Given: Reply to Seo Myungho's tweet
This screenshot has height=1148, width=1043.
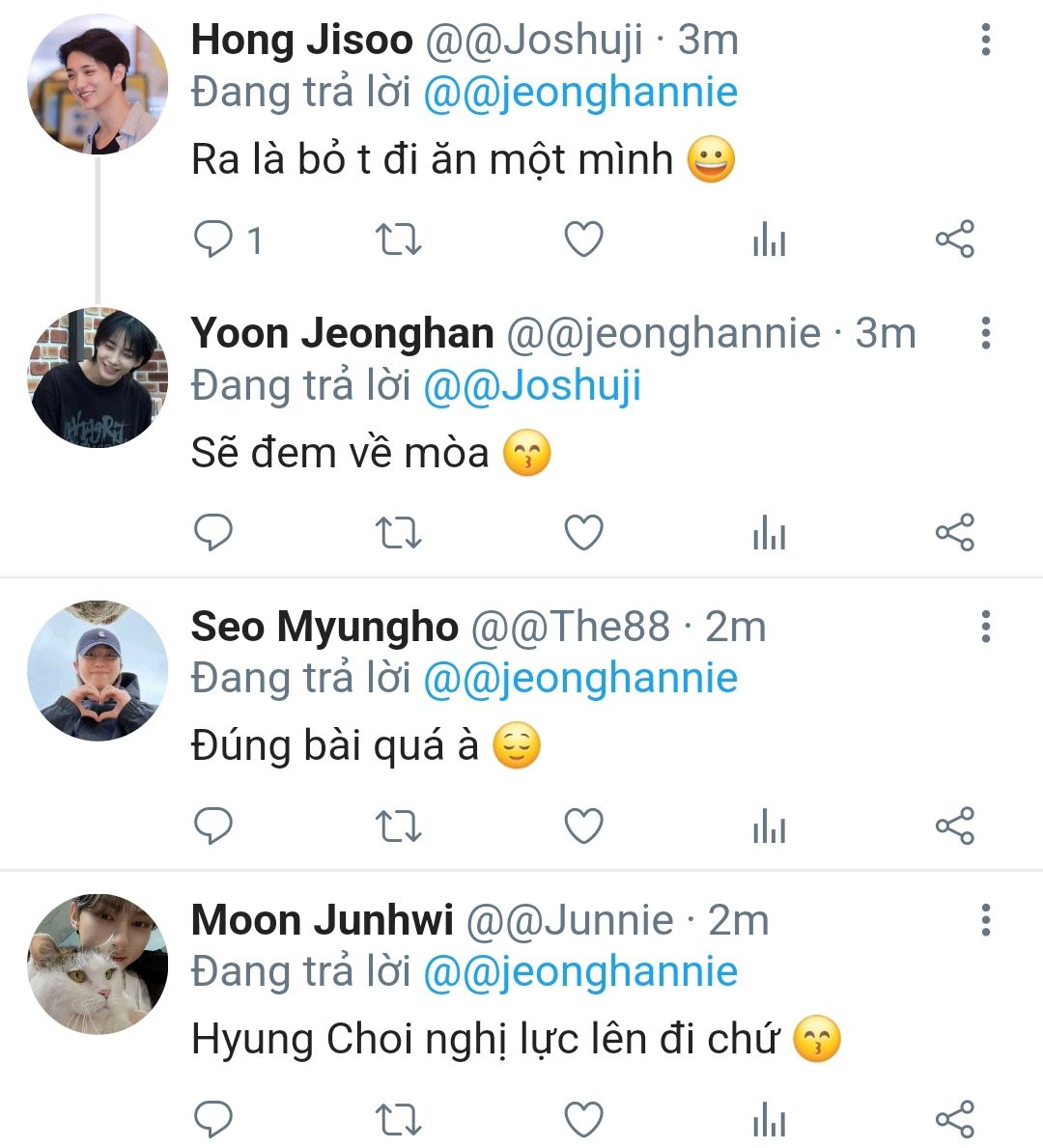Looking at the screenshot, I should [x=213, y=826].
